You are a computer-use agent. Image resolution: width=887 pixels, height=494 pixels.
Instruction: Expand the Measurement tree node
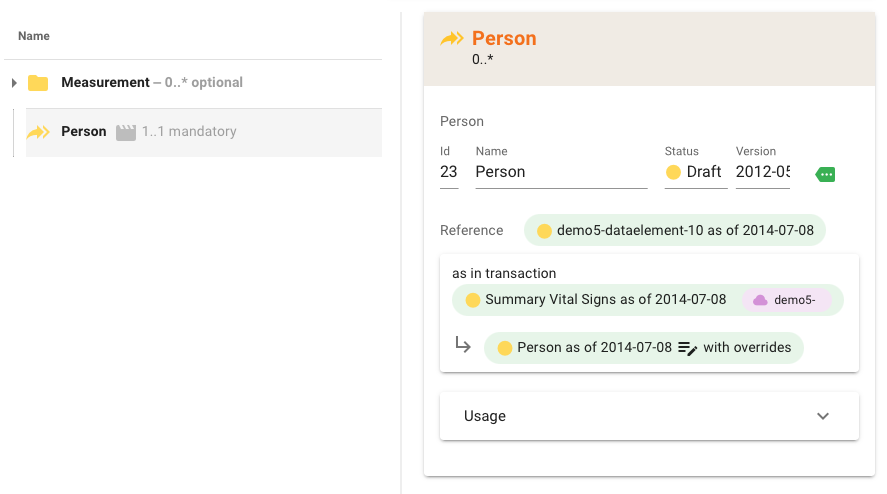14,83
